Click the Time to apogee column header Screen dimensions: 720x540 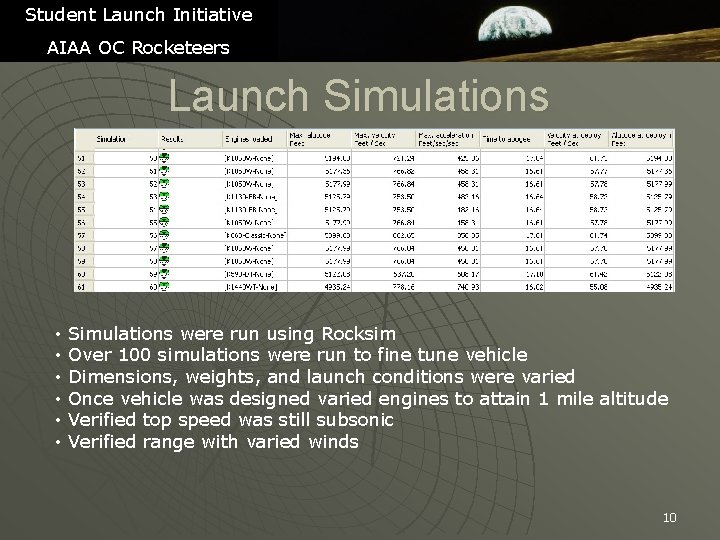pos(512,139)
